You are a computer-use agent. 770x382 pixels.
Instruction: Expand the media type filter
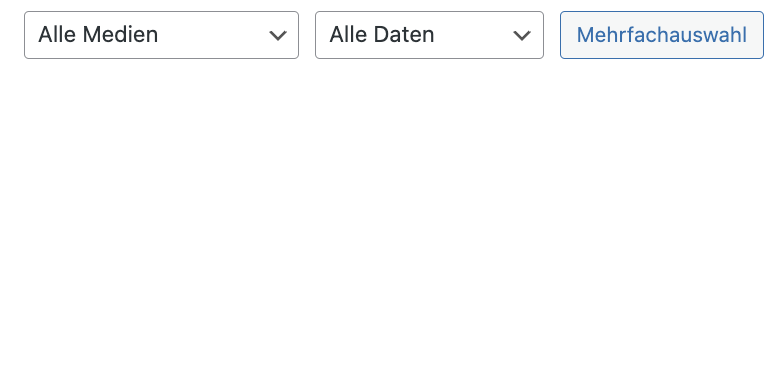tap(161, 35)
